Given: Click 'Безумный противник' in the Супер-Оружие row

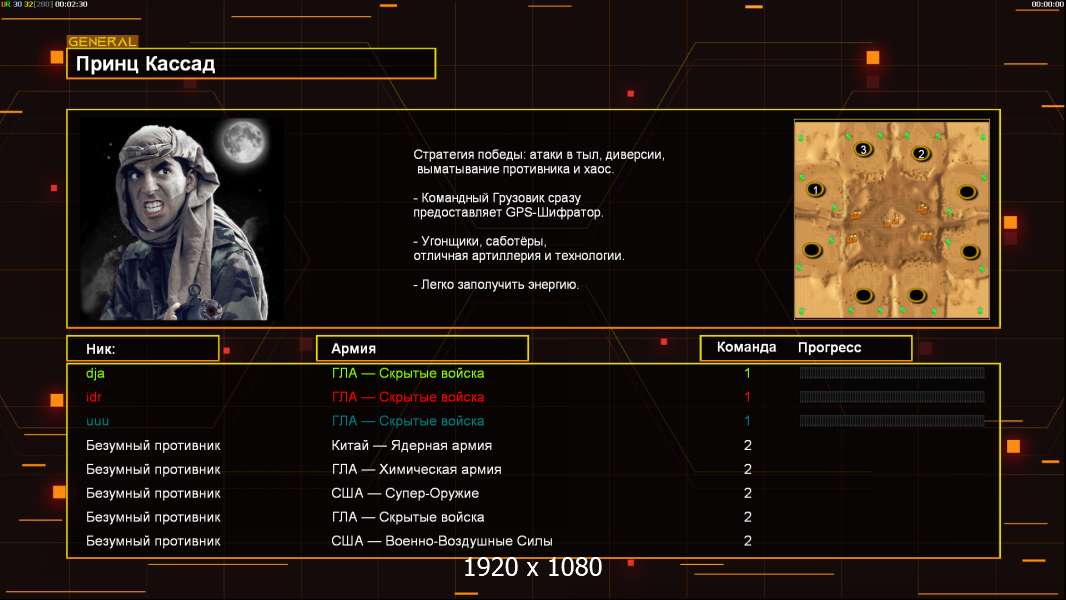Looking at the screenshot, I should click(x=153, y=493).
